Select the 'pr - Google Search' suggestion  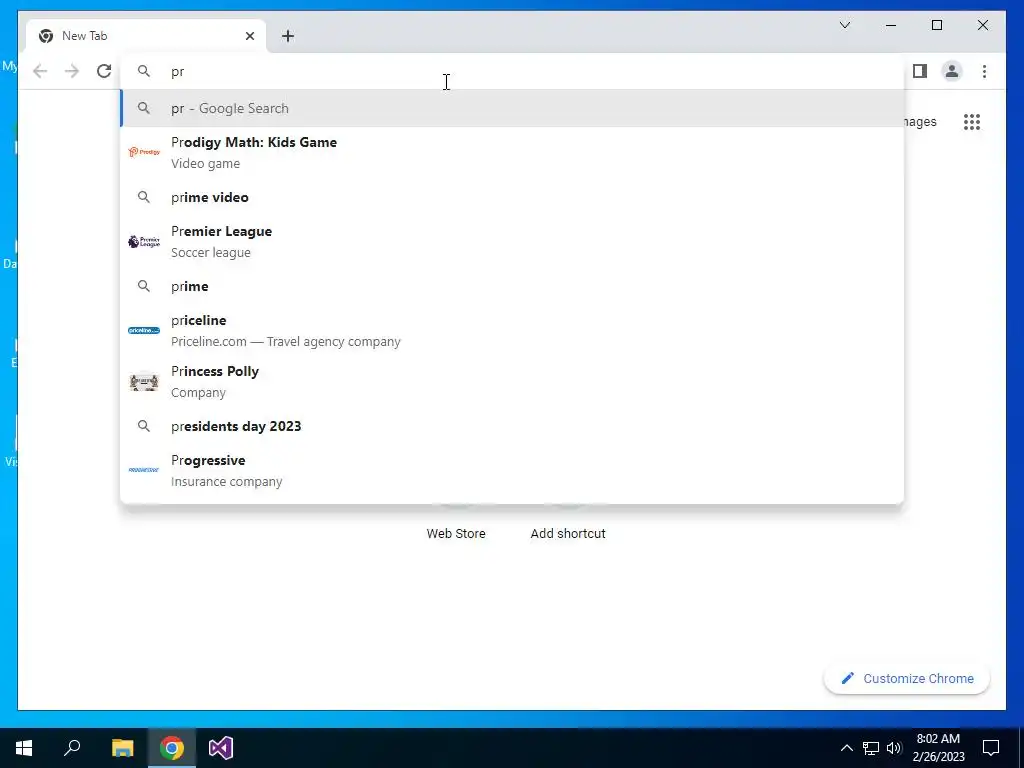point(512,108)
